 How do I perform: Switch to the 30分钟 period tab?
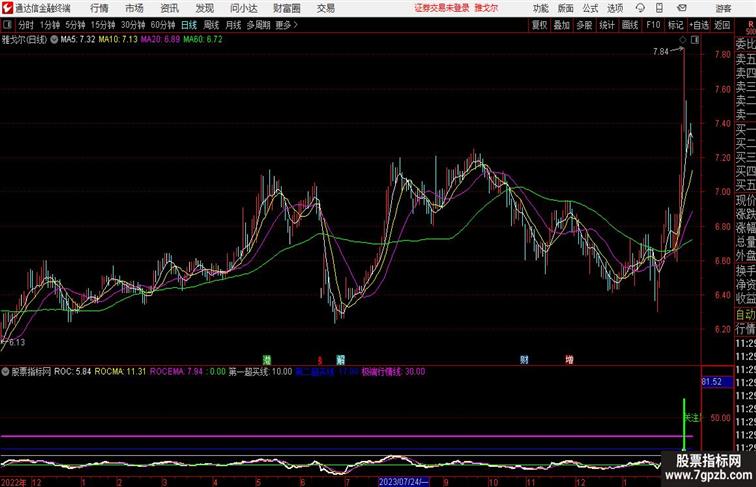click(x=133, y=25)
